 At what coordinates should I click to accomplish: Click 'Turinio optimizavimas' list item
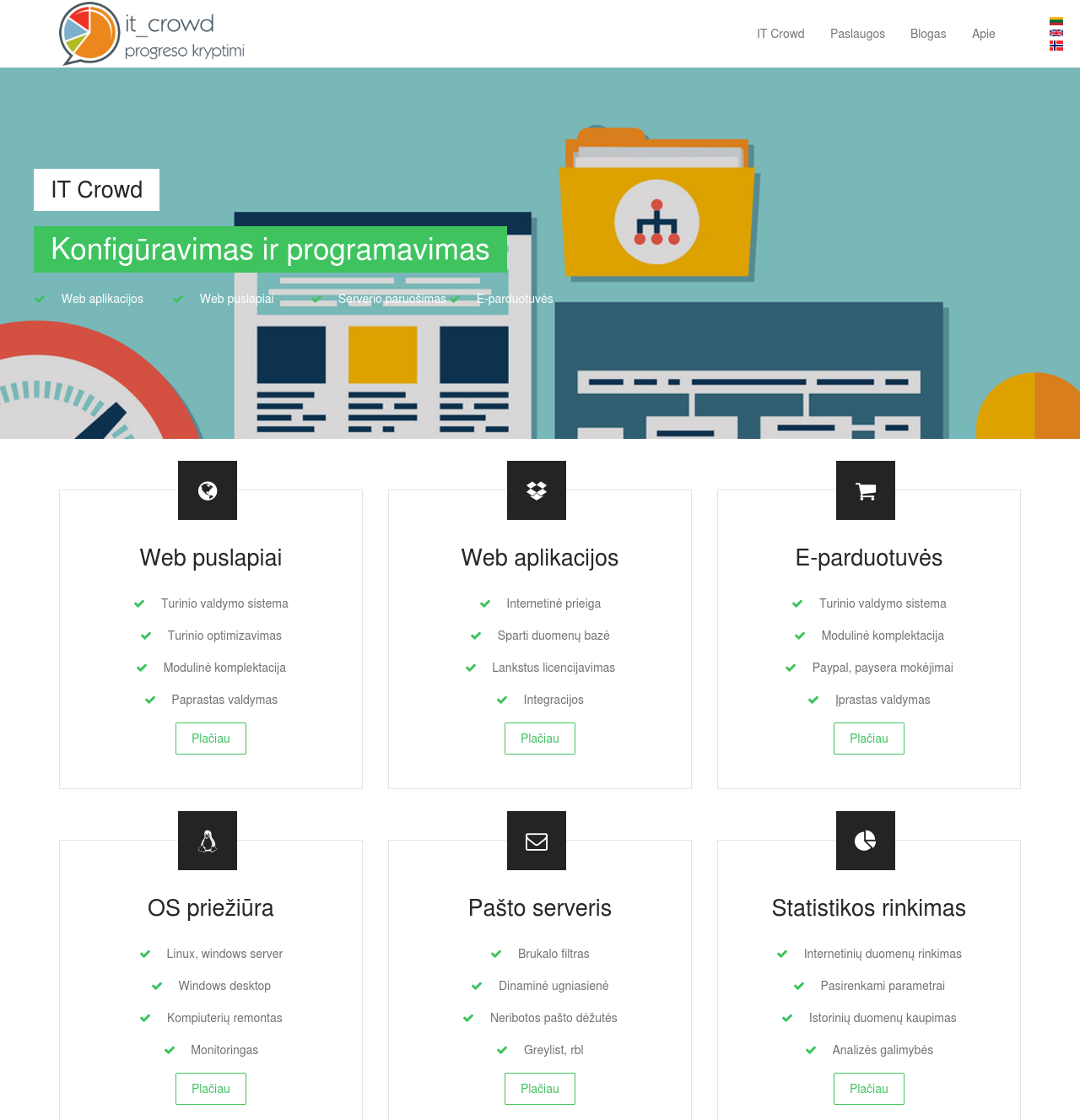point(224,636)
